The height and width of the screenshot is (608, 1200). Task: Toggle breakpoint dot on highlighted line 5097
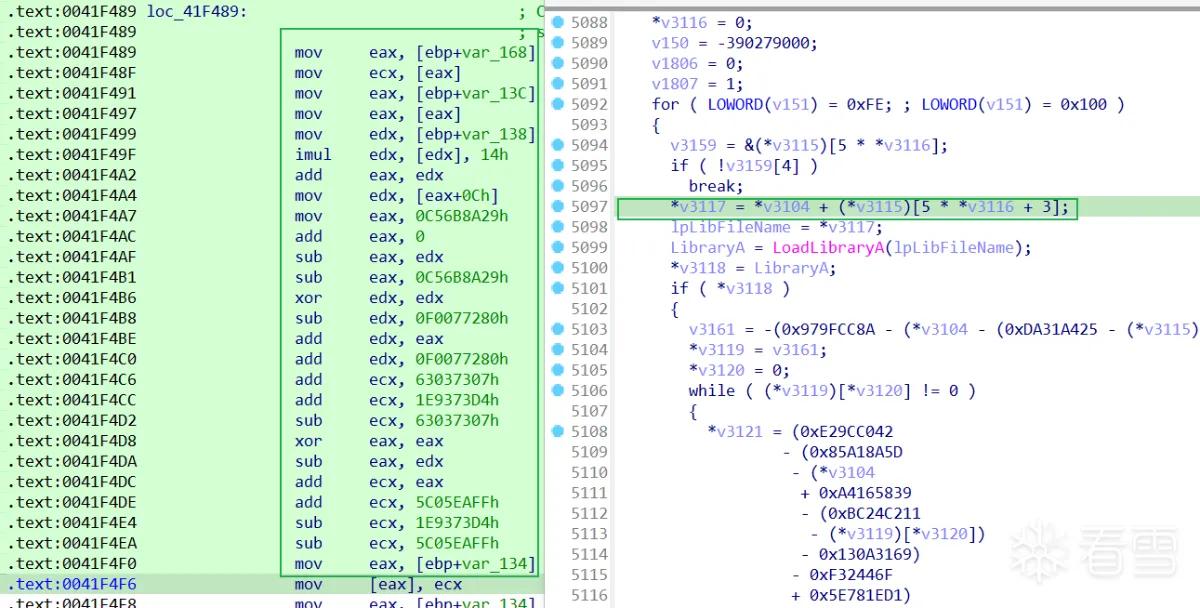[558, 206]
